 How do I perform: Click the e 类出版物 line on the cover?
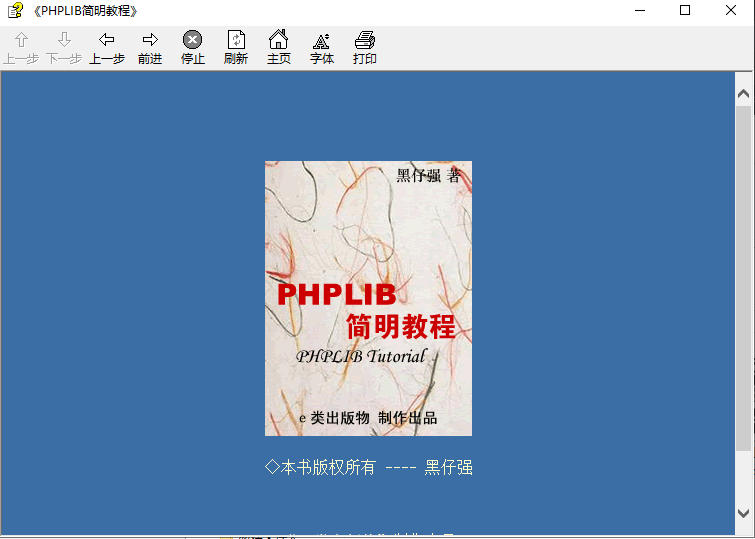368,418
